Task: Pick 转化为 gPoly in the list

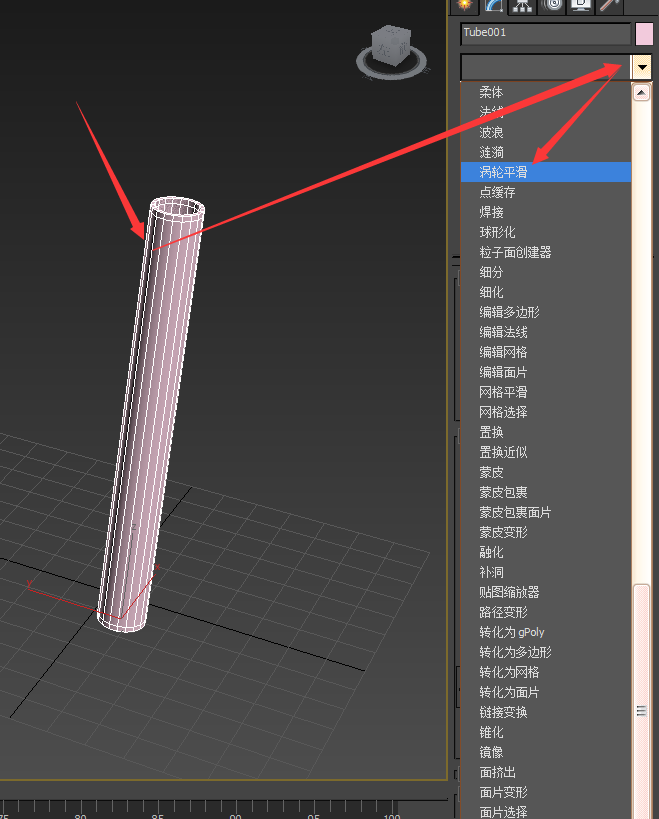Action: [511, 632]
